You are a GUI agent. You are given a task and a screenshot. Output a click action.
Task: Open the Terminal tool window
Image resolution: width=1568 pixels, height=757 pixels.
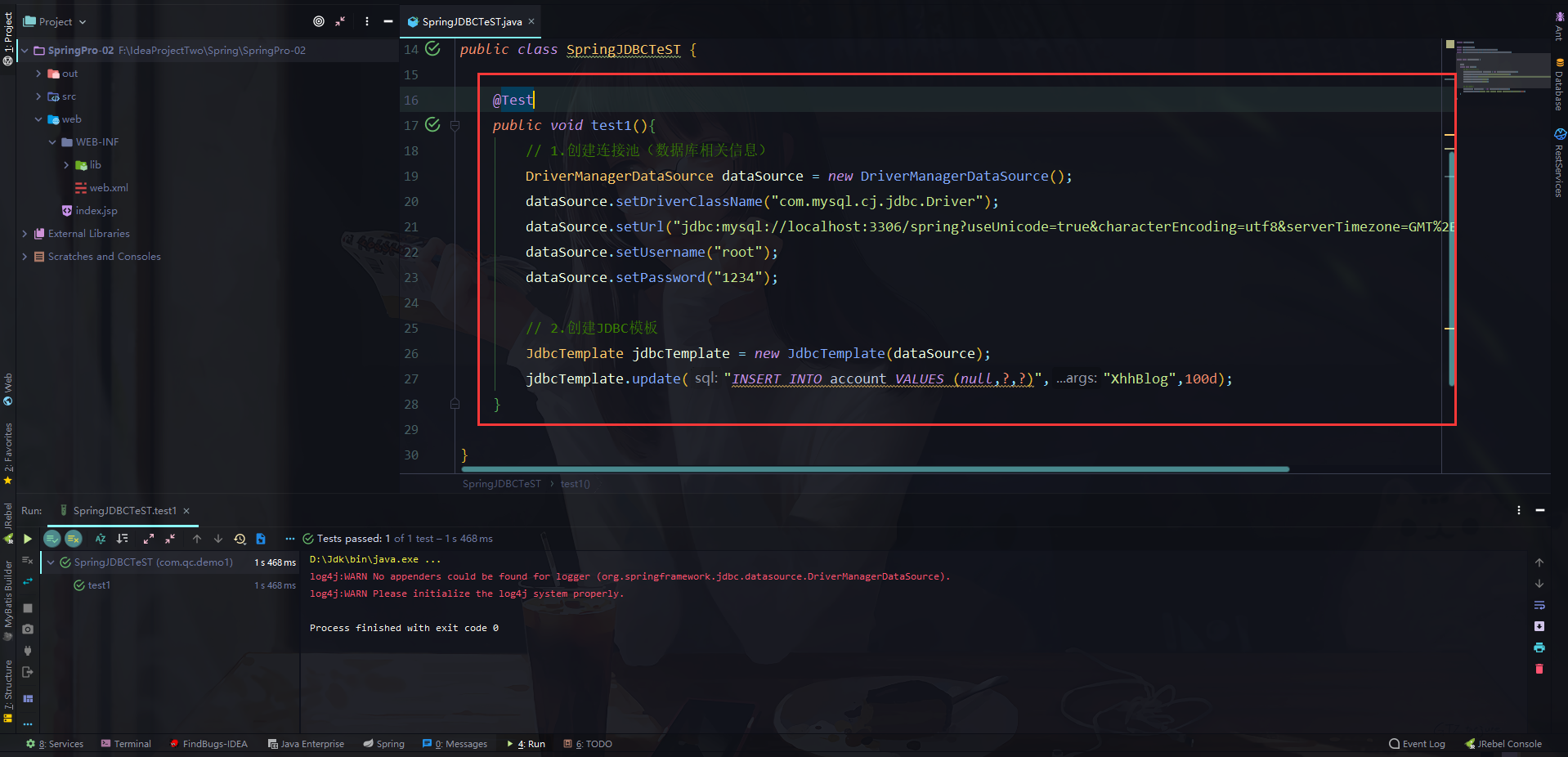click(x=126, y=744)
